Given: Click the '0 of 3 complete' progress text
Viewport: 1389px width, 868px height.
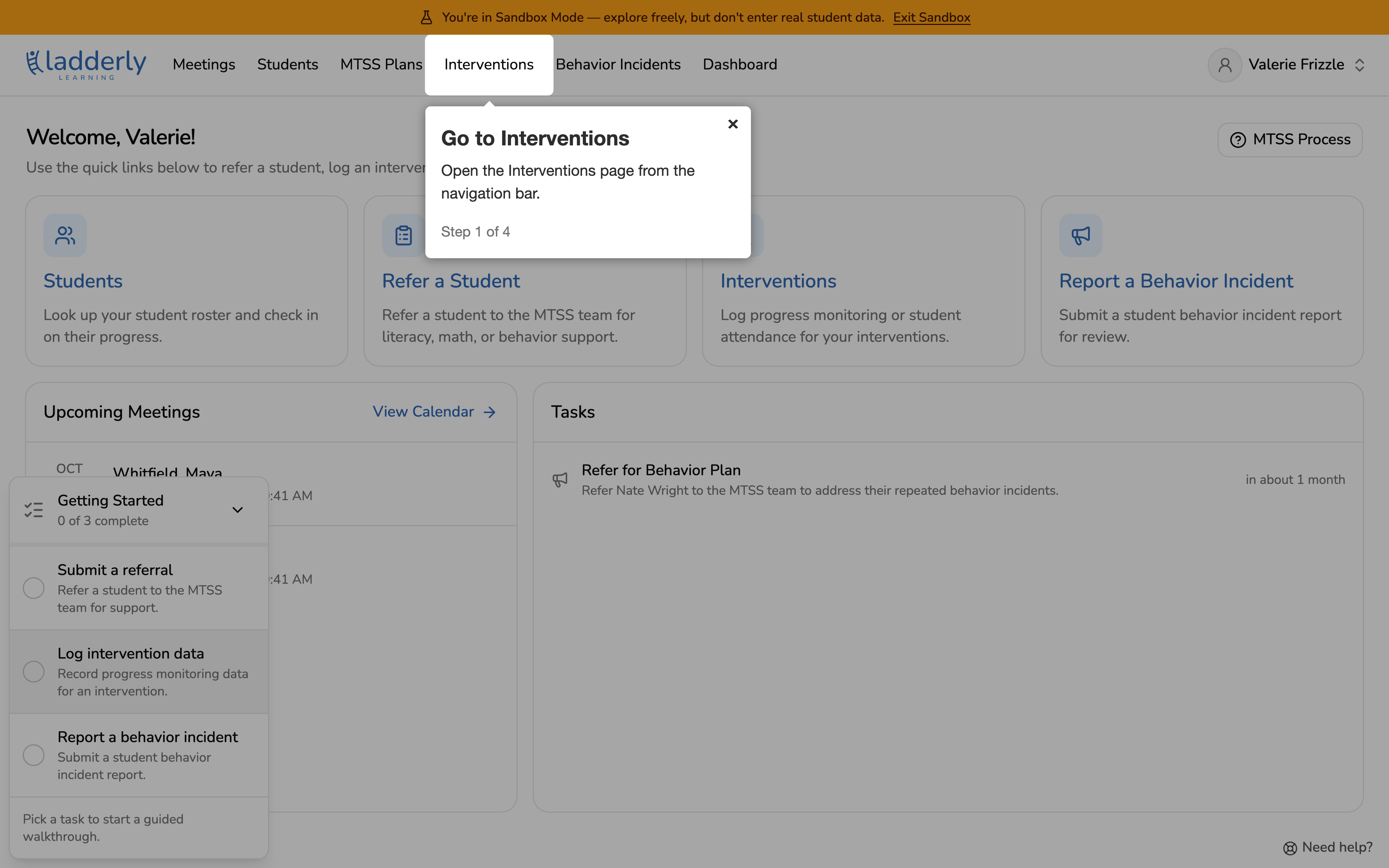Looking at the screenshot, I should pyautogui.click(x=103, y=521).
